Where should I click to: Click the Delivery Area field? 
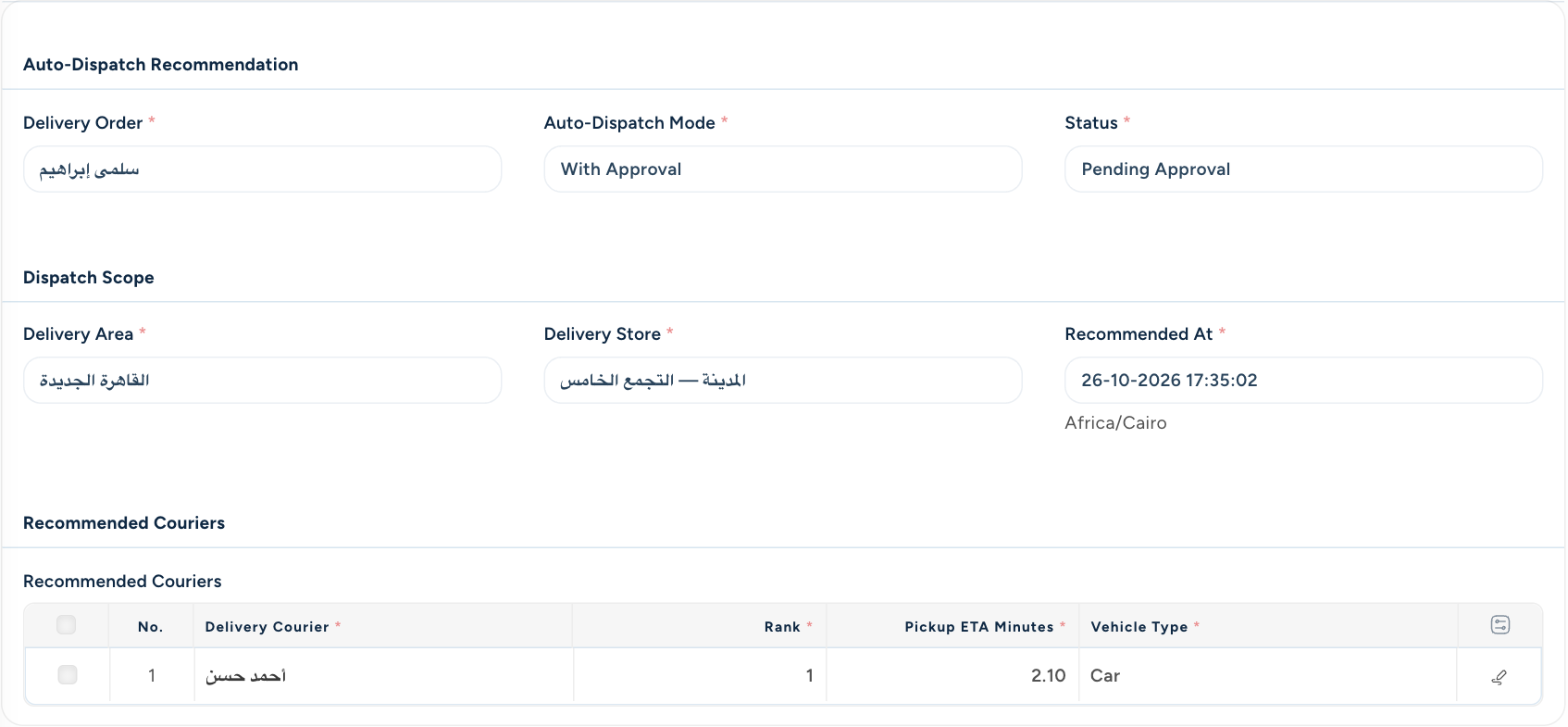[x=262, y=381]
